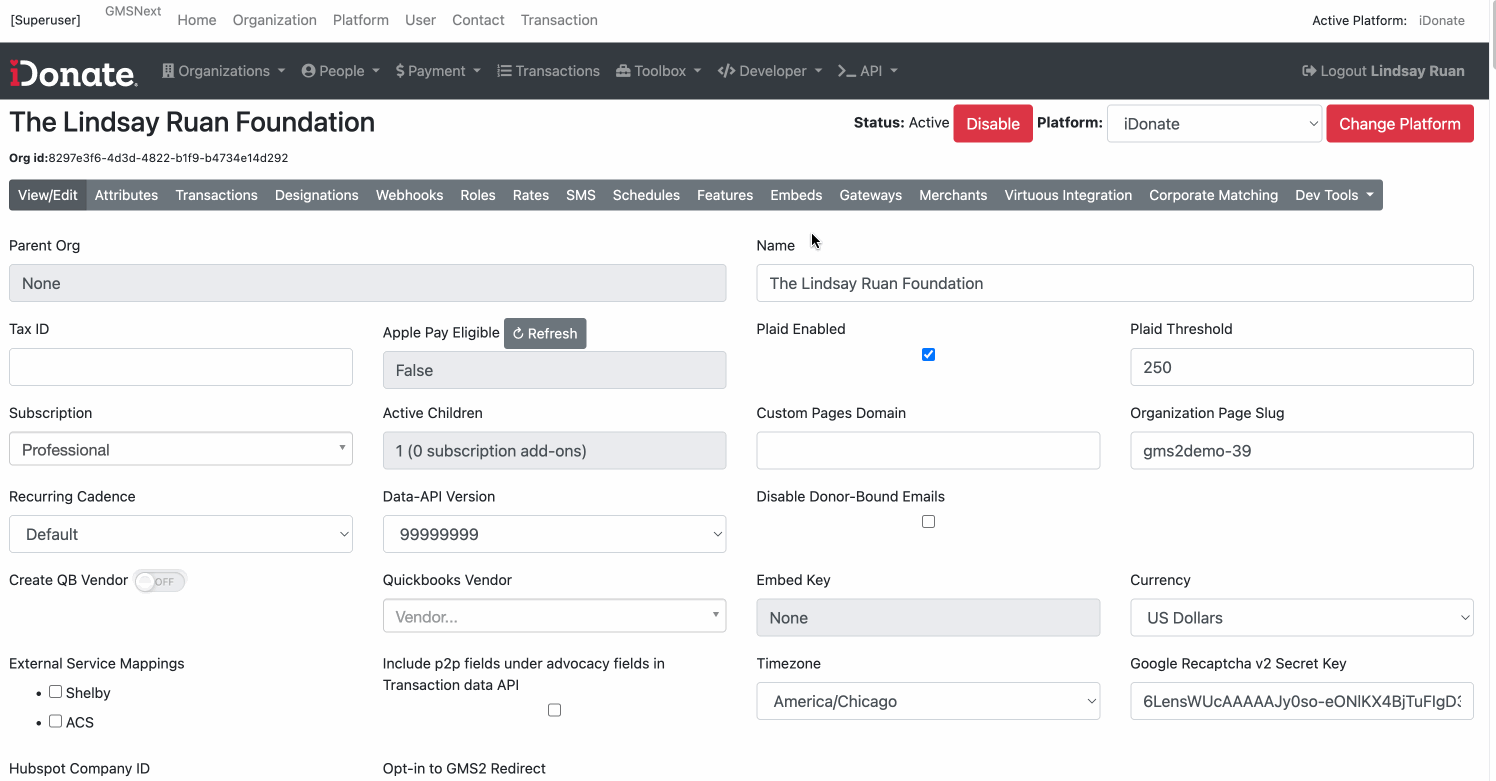Click Google Recaptcha v2 Secret Key field
Viewport: 1496px width, 781px height.
click(1302, 701)
